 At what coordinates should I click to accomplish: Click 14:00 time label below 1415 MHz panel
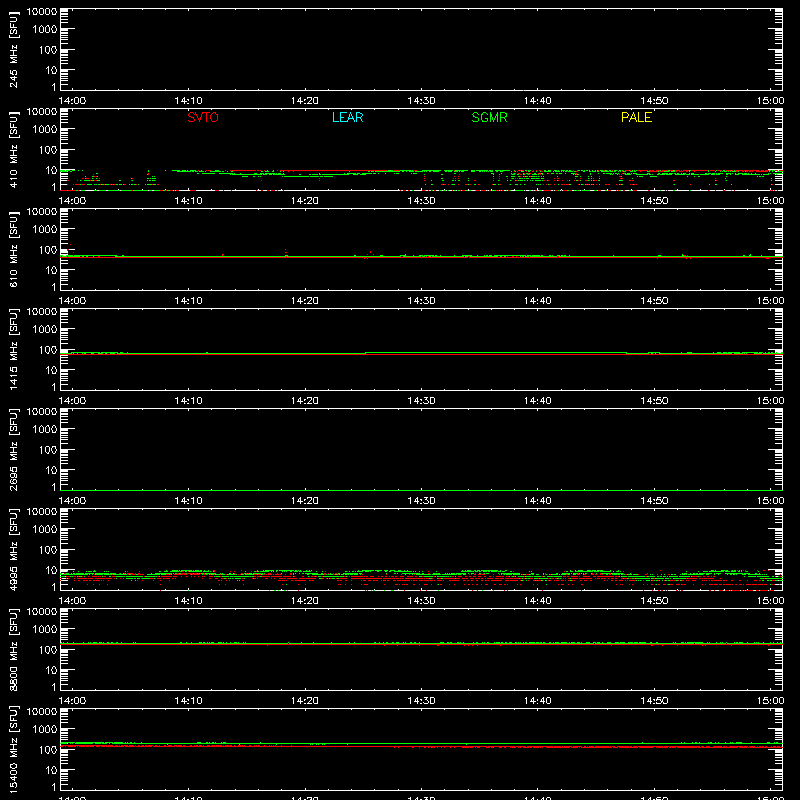point(72,401)
